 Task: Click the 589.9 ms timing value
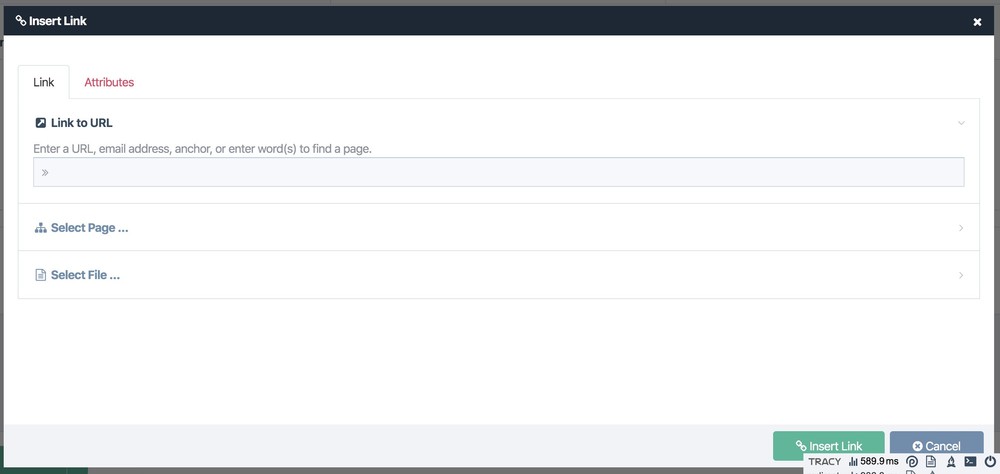click(879, 461)
